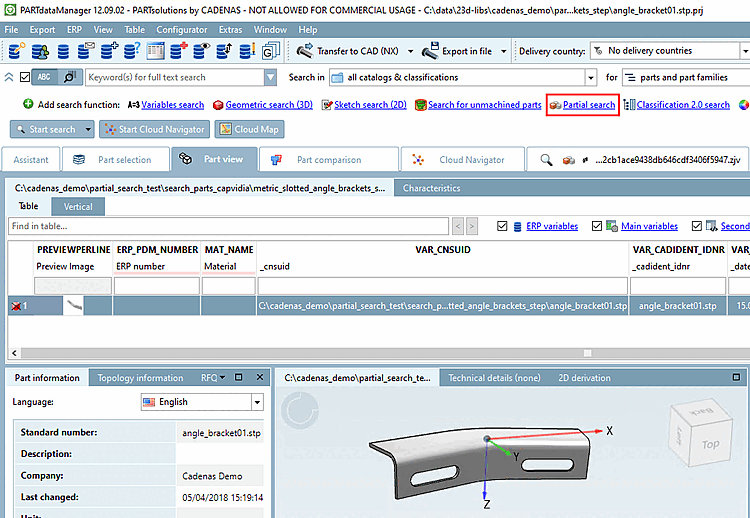
Task: Open the Extras menu
Action: [x=231, y=30]
